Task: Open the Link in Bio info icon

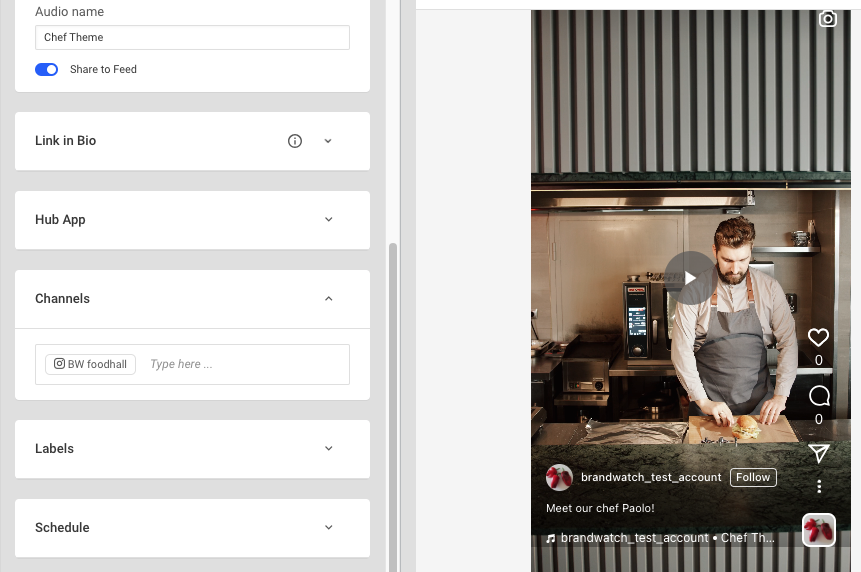Action: click(295, 141)
